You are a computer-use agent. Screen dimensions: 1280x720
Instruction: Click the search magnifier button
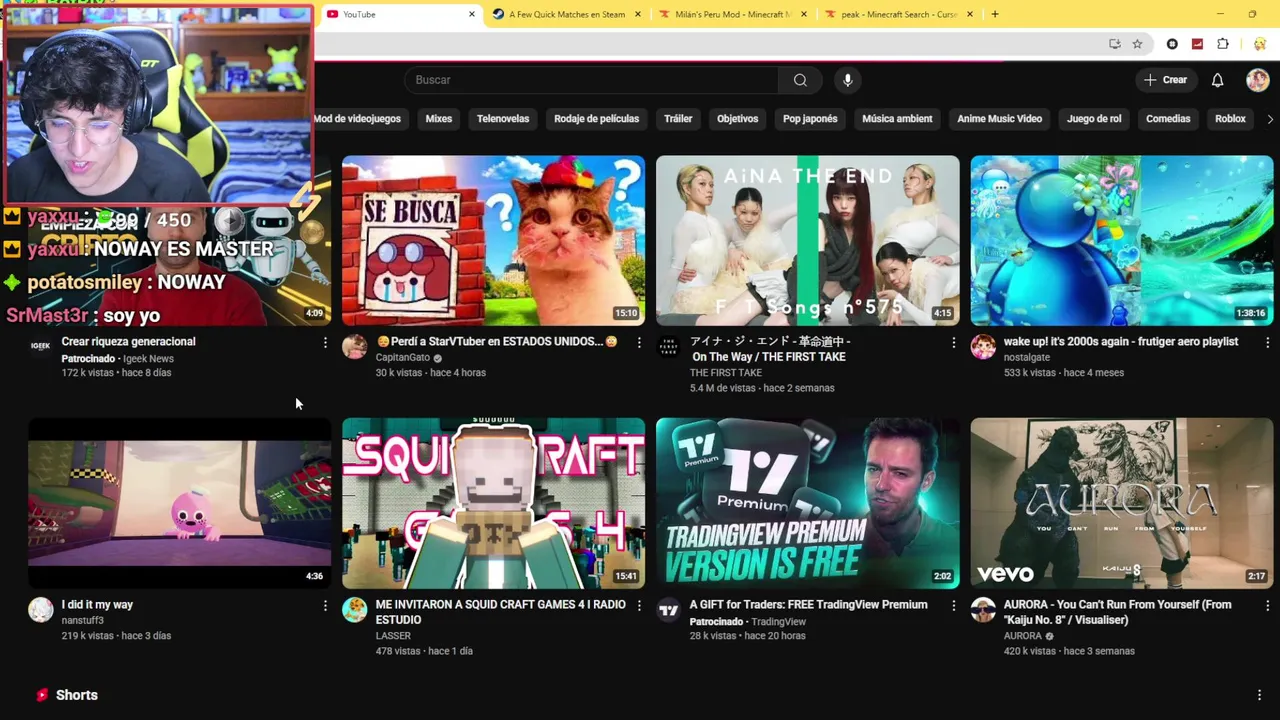point(800,80)
